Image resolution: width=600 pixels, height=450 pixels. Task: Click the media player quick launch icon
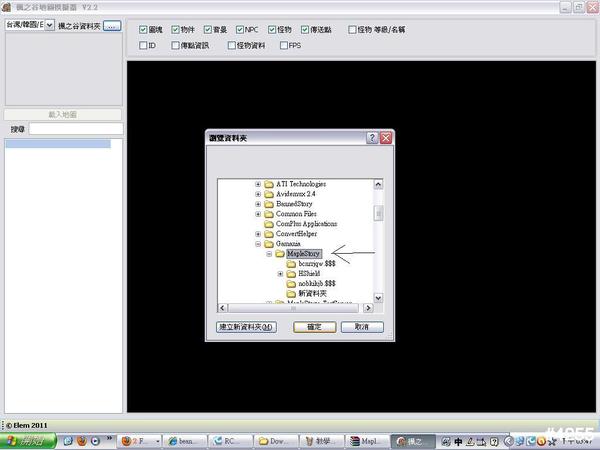pos(95,441)
